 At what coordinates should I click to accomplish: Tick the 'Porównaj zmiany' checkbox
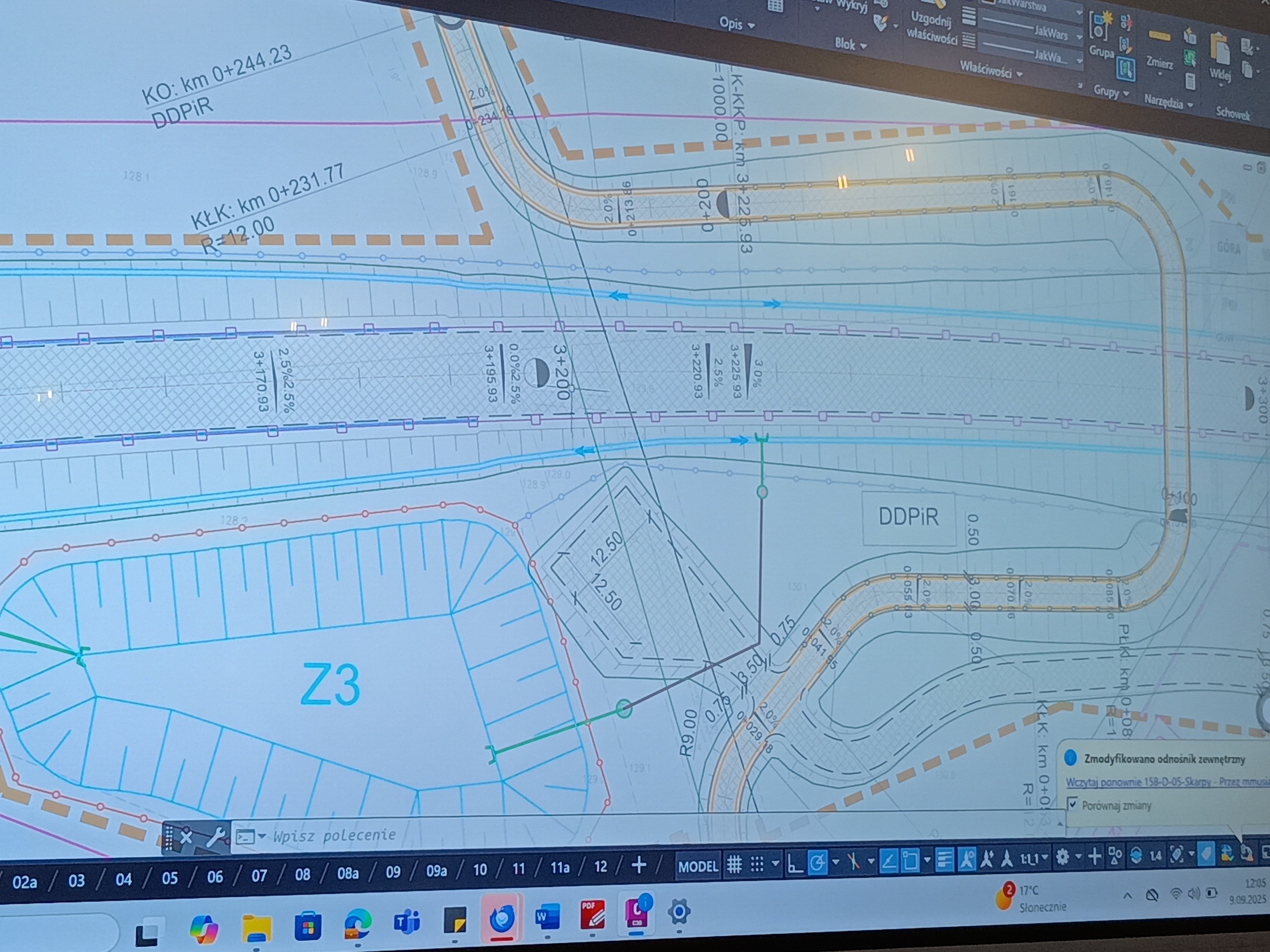pyautogui.click(x=1072, y=804)
